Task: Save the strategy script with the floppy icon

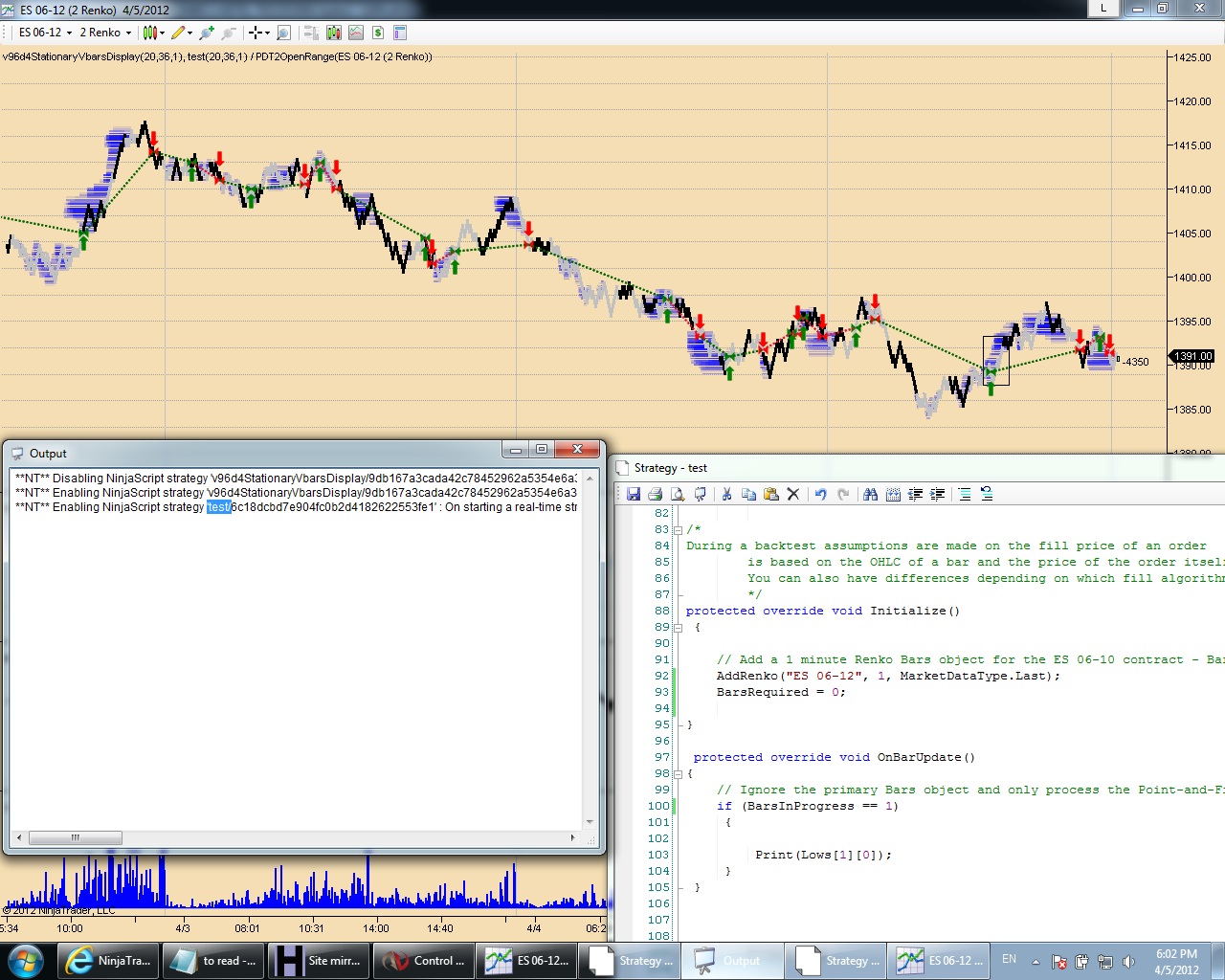Action: tap(634, 494)
